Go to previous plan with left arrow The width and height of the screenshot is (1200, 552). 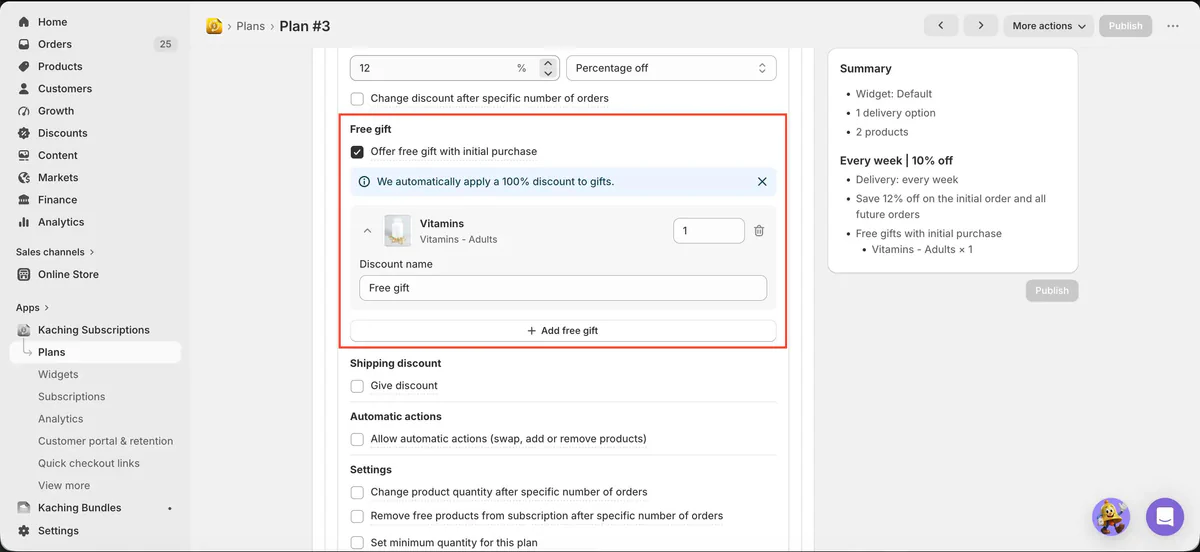pos(941,26)
